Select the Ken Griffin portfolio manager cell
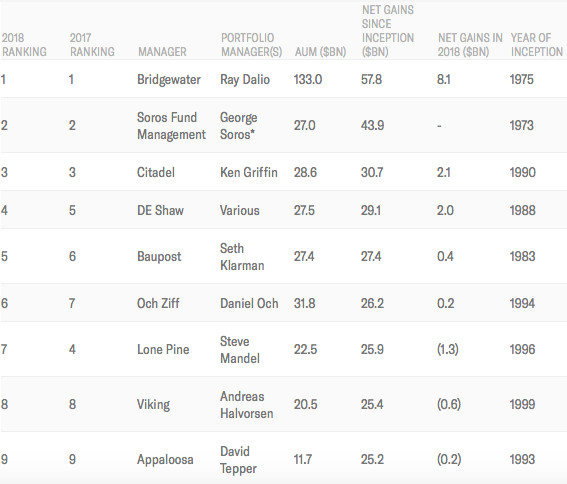 pos(249,172)
